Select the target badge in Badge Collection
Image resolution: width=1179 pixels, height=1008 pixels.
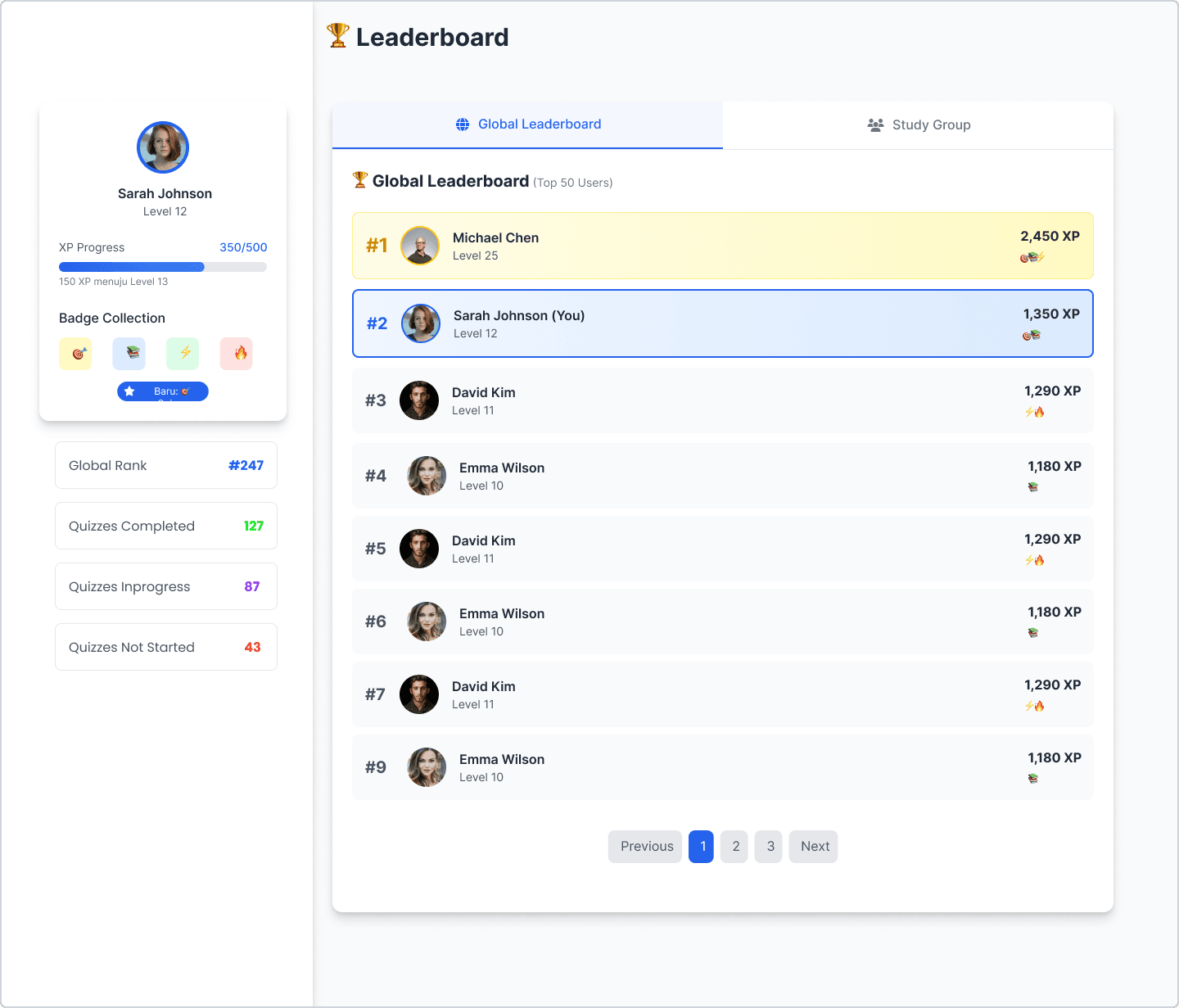75,354
